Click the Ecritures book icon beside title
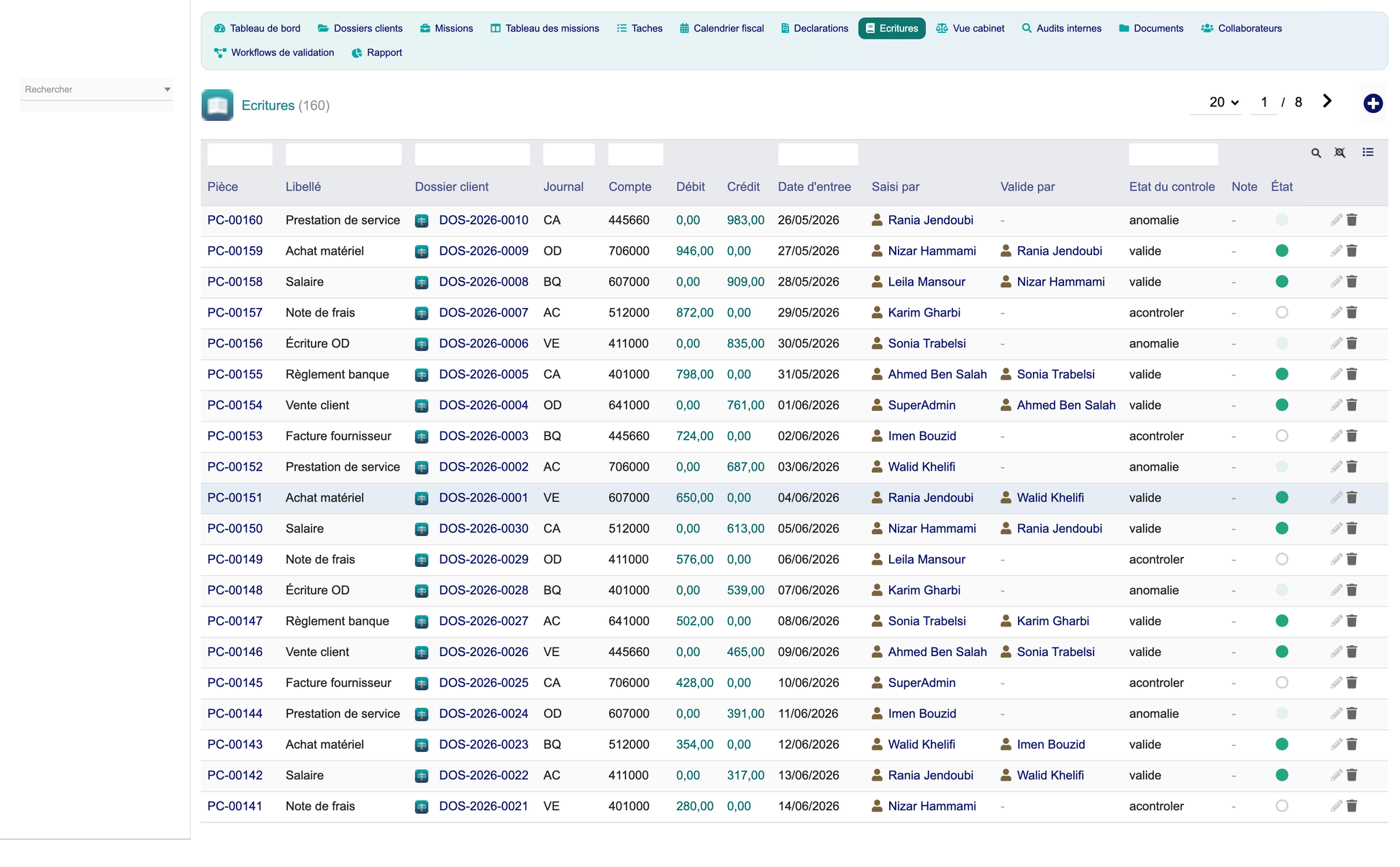The width and height of the screenshot is (1400, 867). click(x=217, y=105)
